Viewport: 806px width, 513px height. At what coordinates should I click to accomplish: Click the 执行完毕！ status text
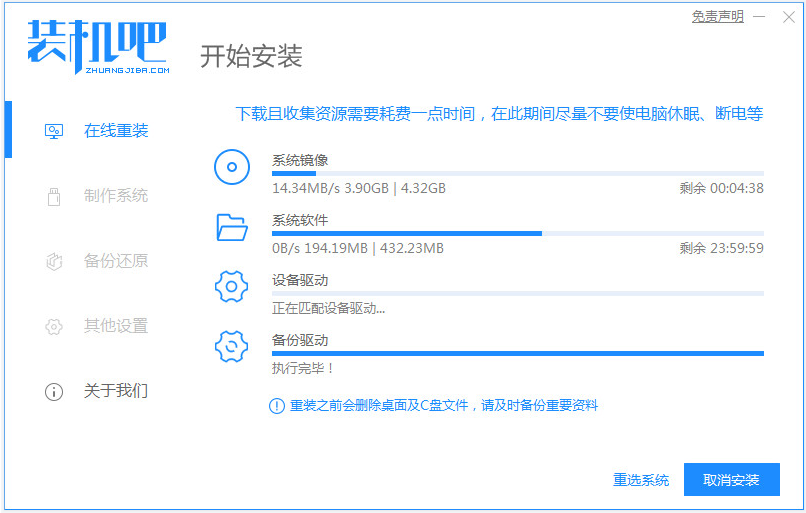coord(303,369)
